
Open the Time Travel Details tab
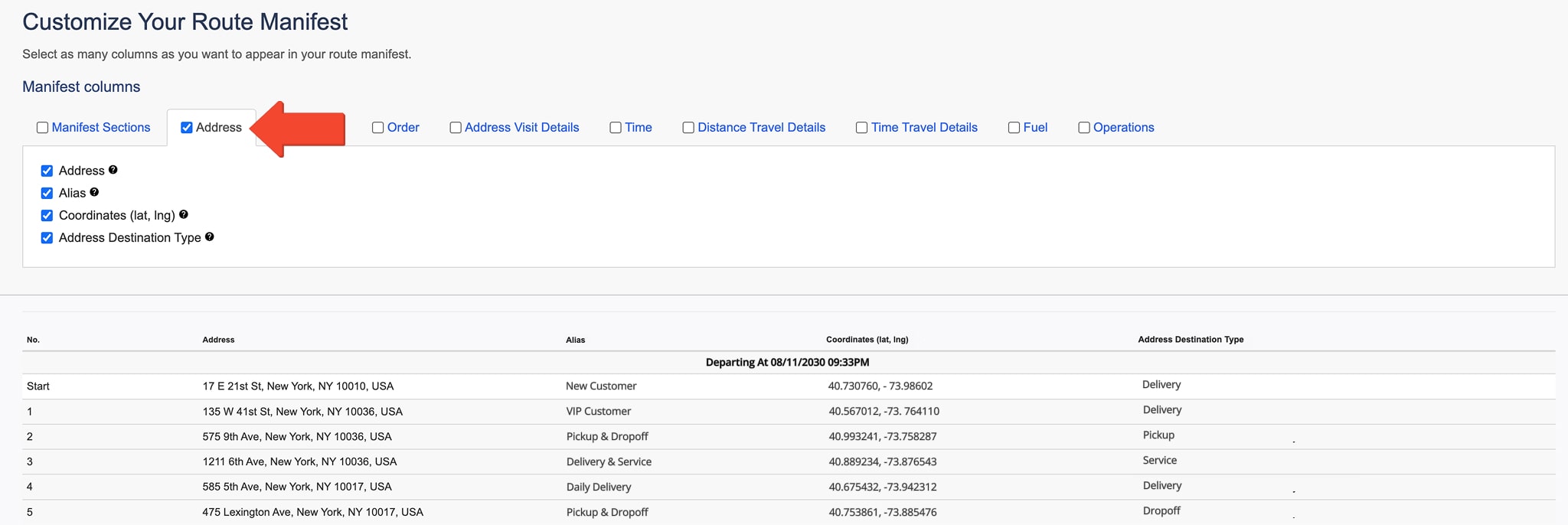pyautogui.click(x=924, y=128)
